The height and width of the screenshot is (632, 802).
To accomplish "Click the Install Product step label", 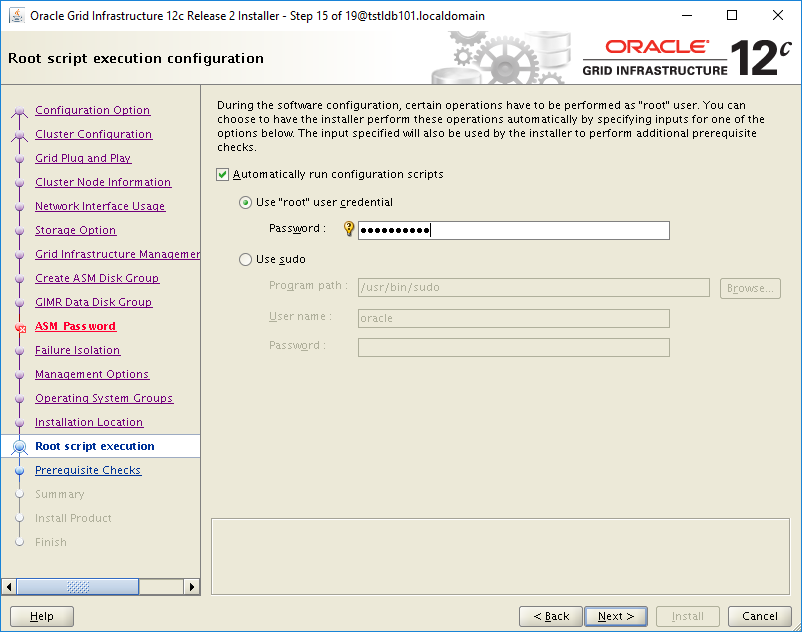I will 73,519.
